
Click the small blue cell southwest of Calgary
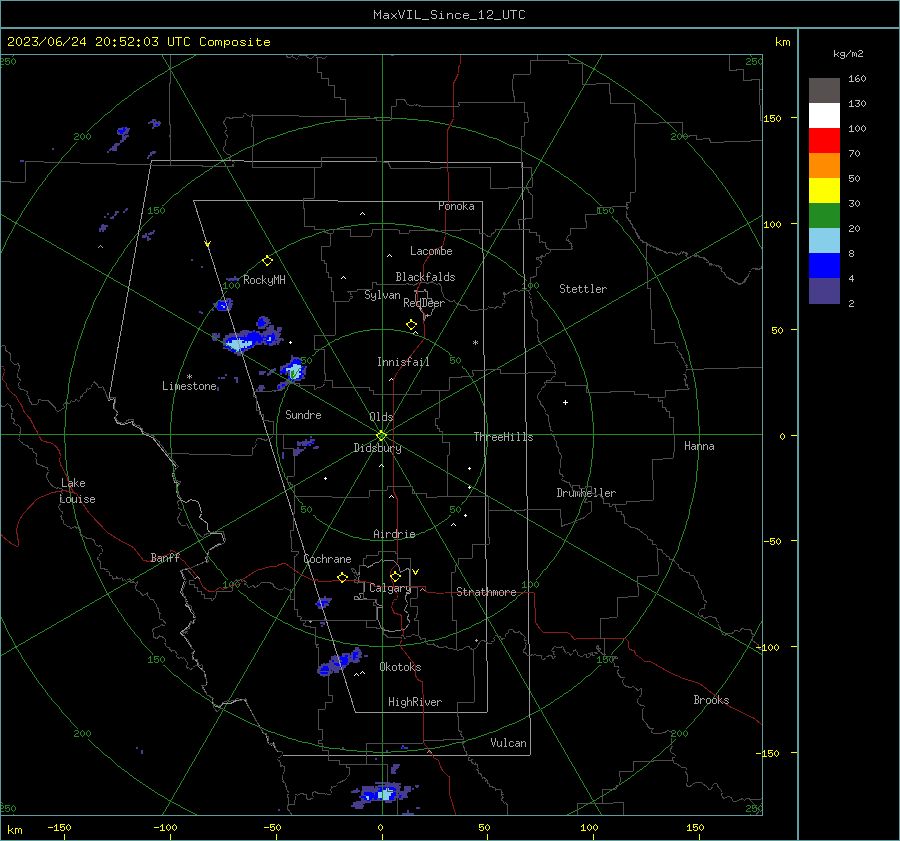coord(324,602)
